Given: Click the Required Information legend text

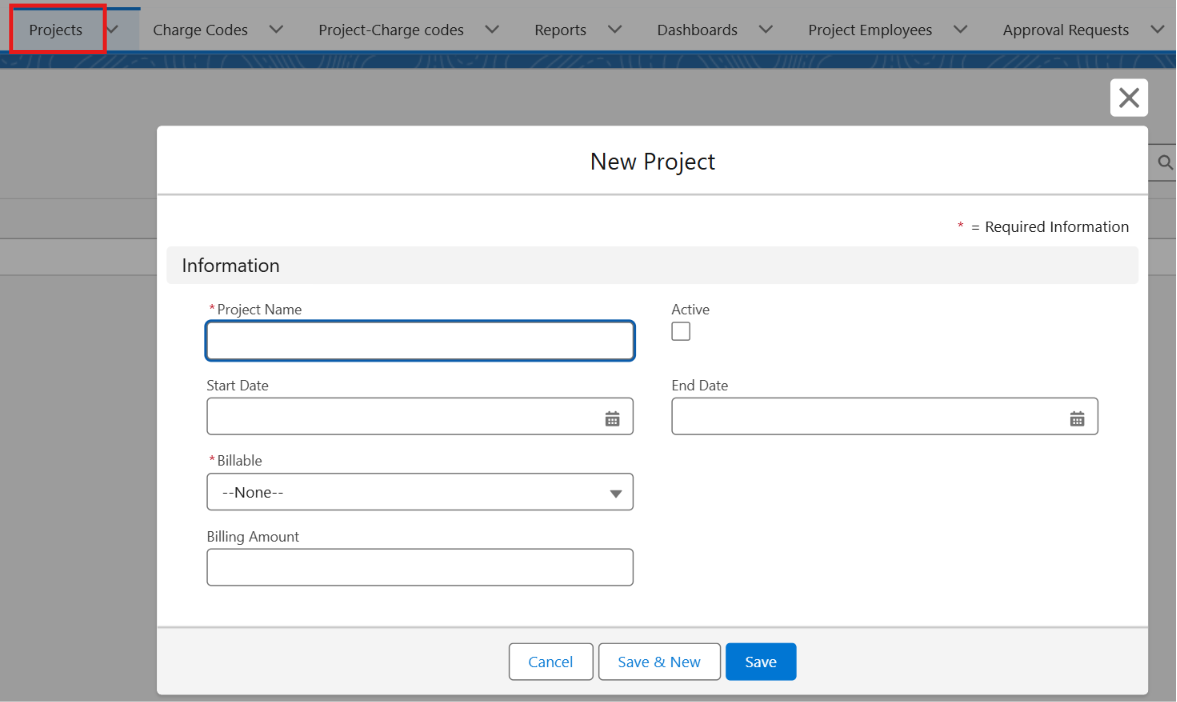Looking at the screenshot, I should coord(1056,227).
